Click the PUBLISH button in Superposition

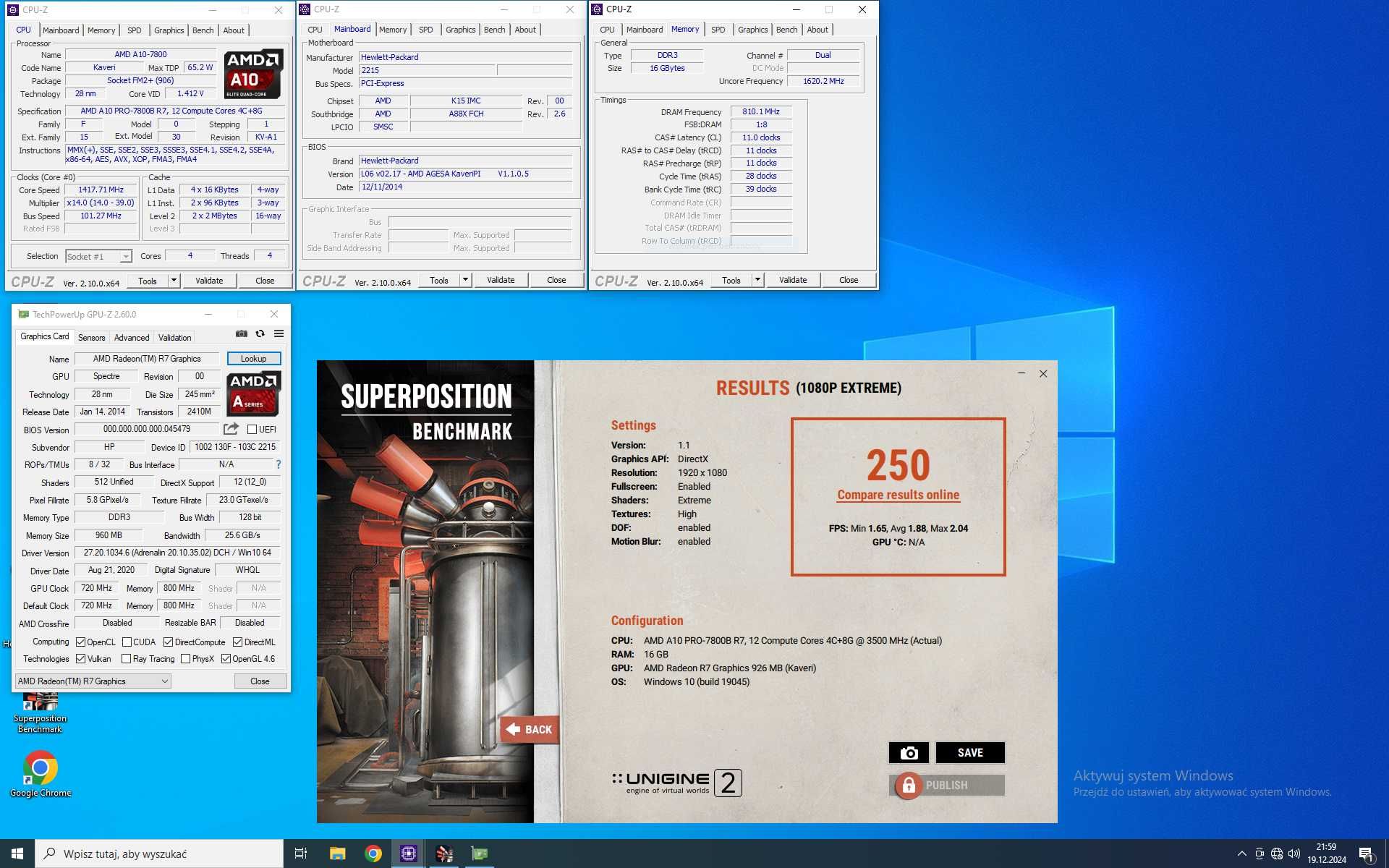point(947,785)
